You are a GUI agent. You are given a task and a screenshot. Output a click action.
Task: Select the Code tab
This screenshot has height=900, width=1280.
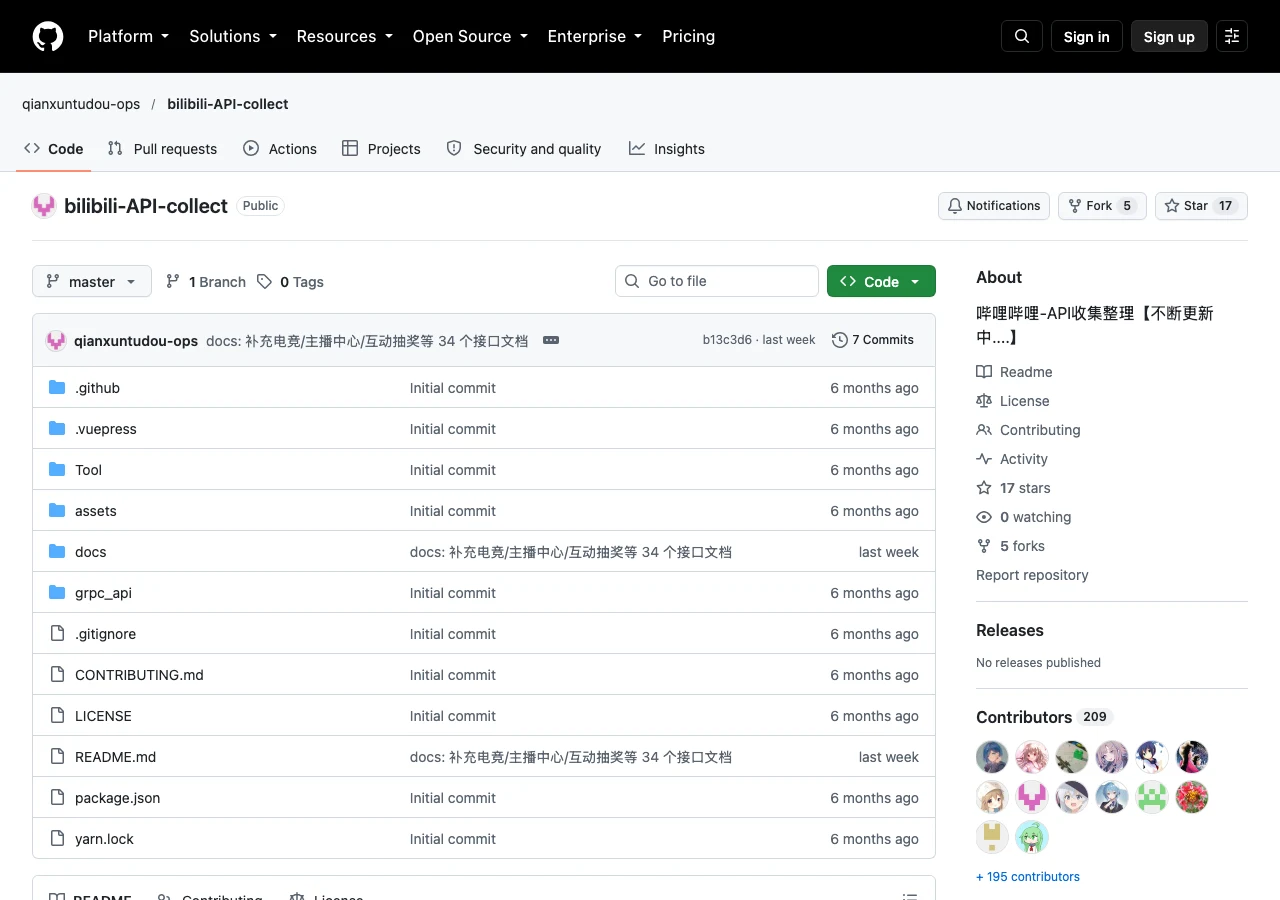coord(54,149)
